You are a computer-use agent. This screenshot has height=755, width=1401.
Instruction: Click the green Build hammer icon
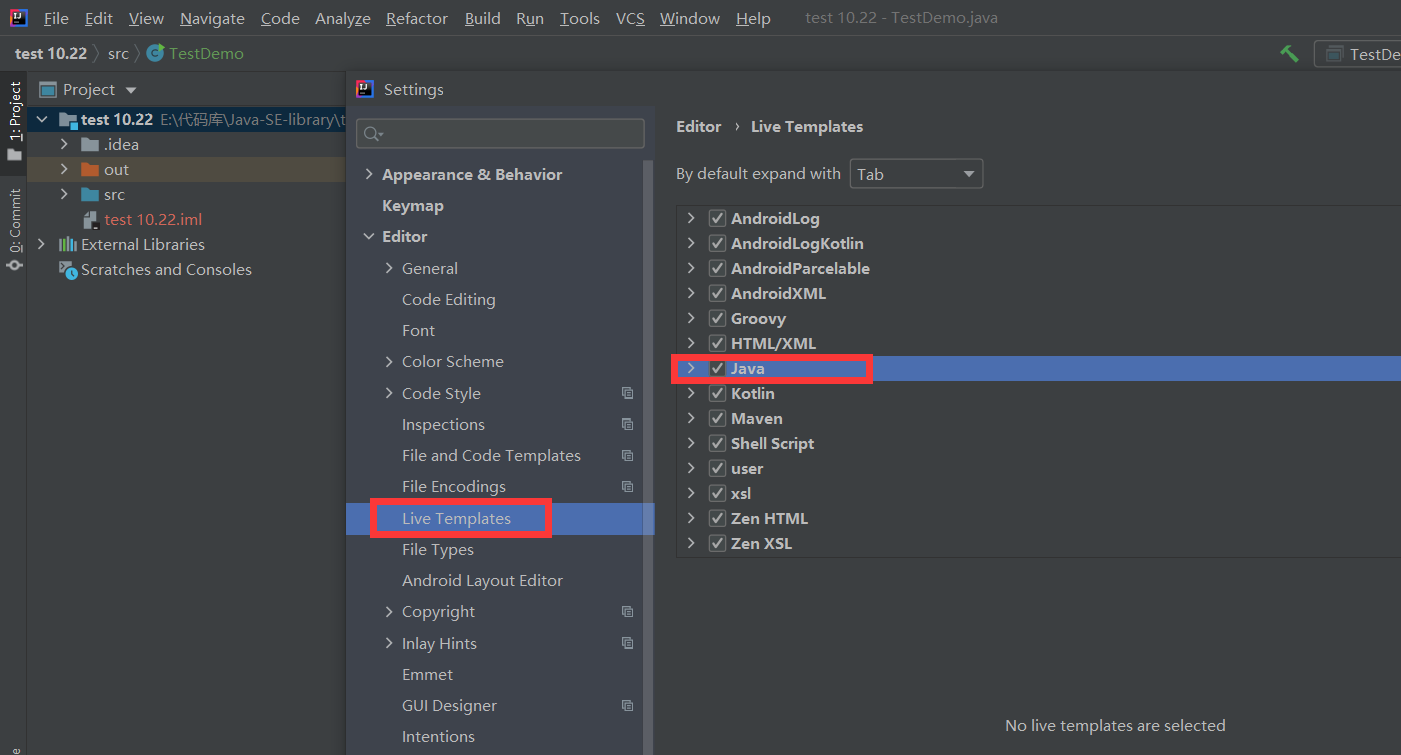[1289, 53]
